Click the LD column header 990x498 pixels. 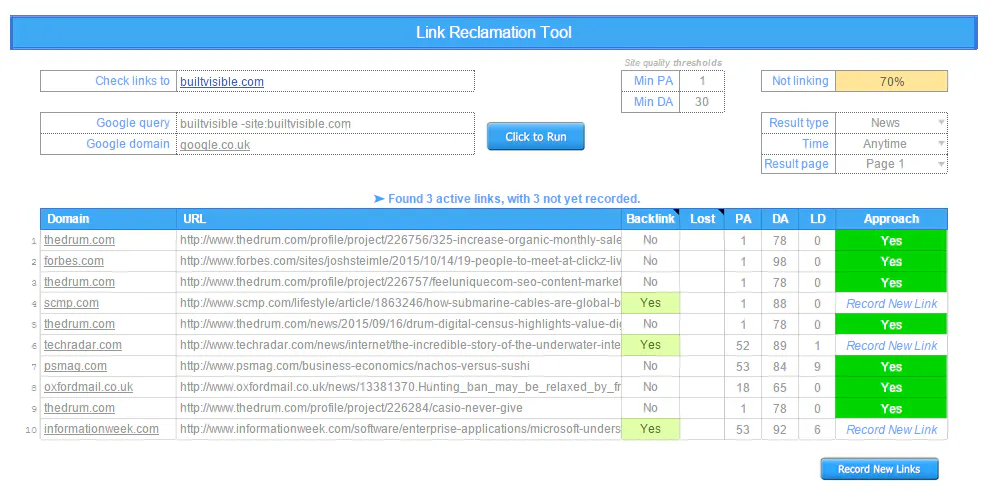pos(817,218)
